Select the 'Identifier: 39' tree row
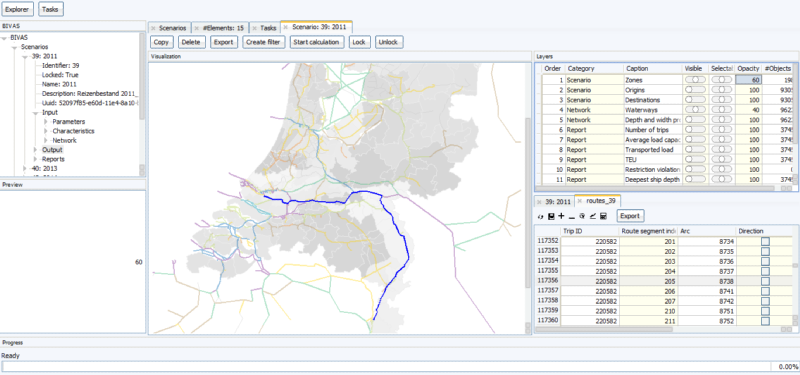The image size is (800, 375). pyautogui.click(x=61, y=66)
